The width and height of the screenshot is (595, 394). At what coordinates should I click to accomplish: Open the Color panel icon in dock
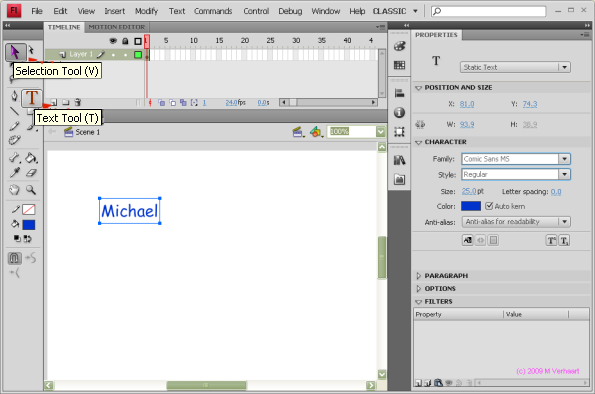click(399, 46)
